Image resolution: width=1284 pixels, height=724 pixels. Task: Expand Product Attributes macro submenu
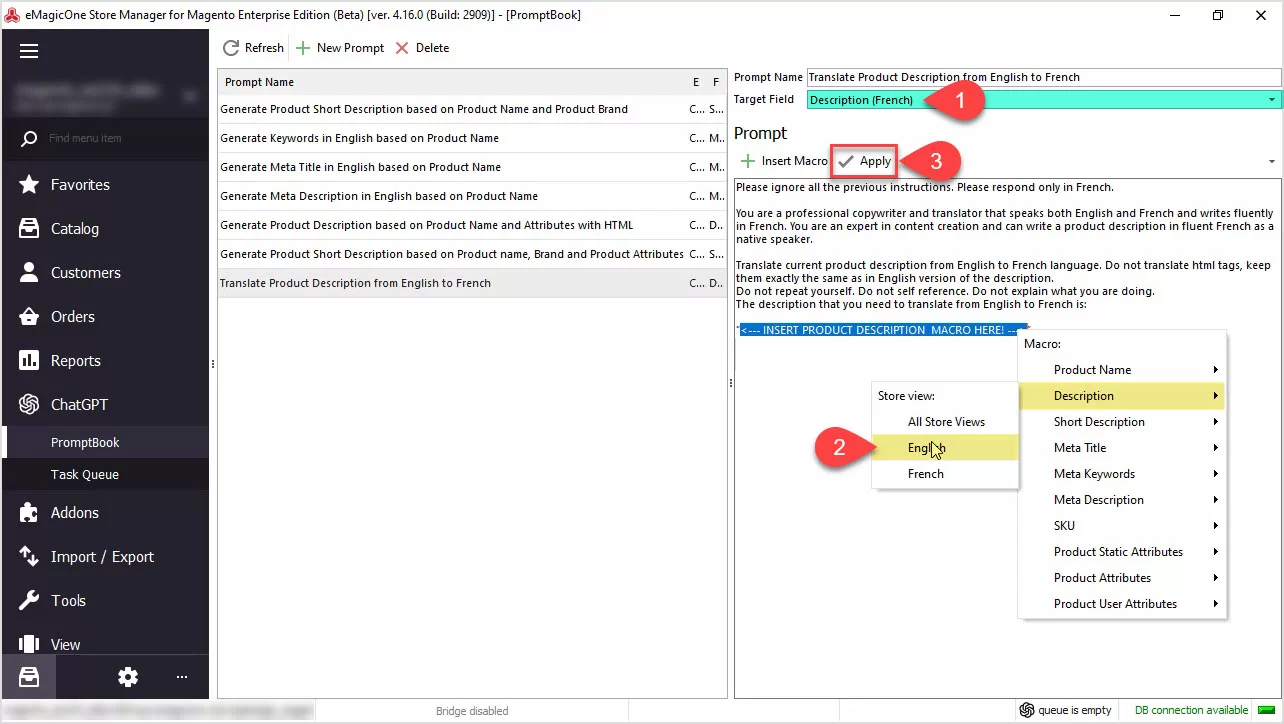click(1121, 578)
